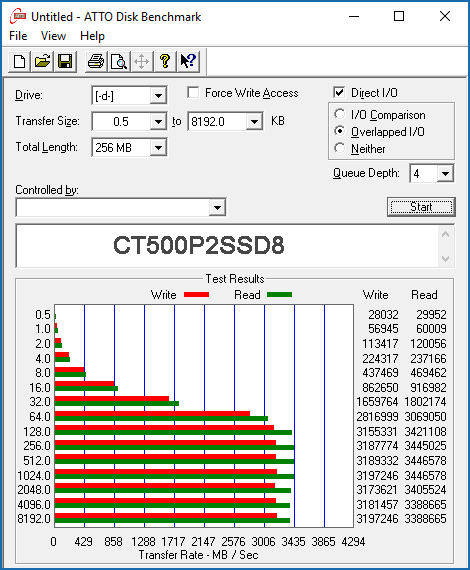This screenshot has width=470, height=570.
Task: Click the New document toolbar icon
Action: click(19, 61)
